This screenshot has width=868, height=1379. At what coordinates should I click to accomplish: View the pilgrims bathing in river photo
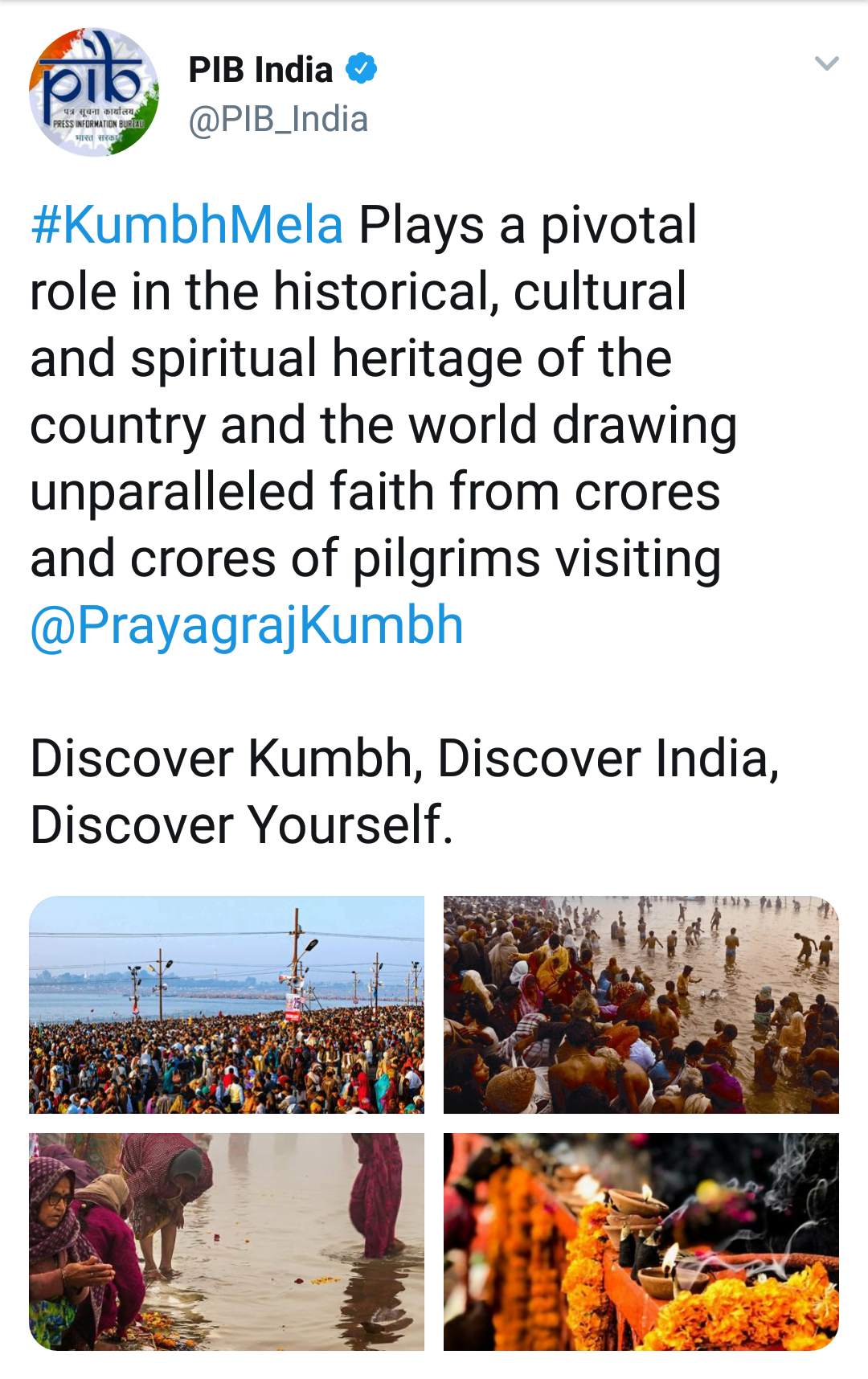pyautogui.click(x=641, y=1005)
